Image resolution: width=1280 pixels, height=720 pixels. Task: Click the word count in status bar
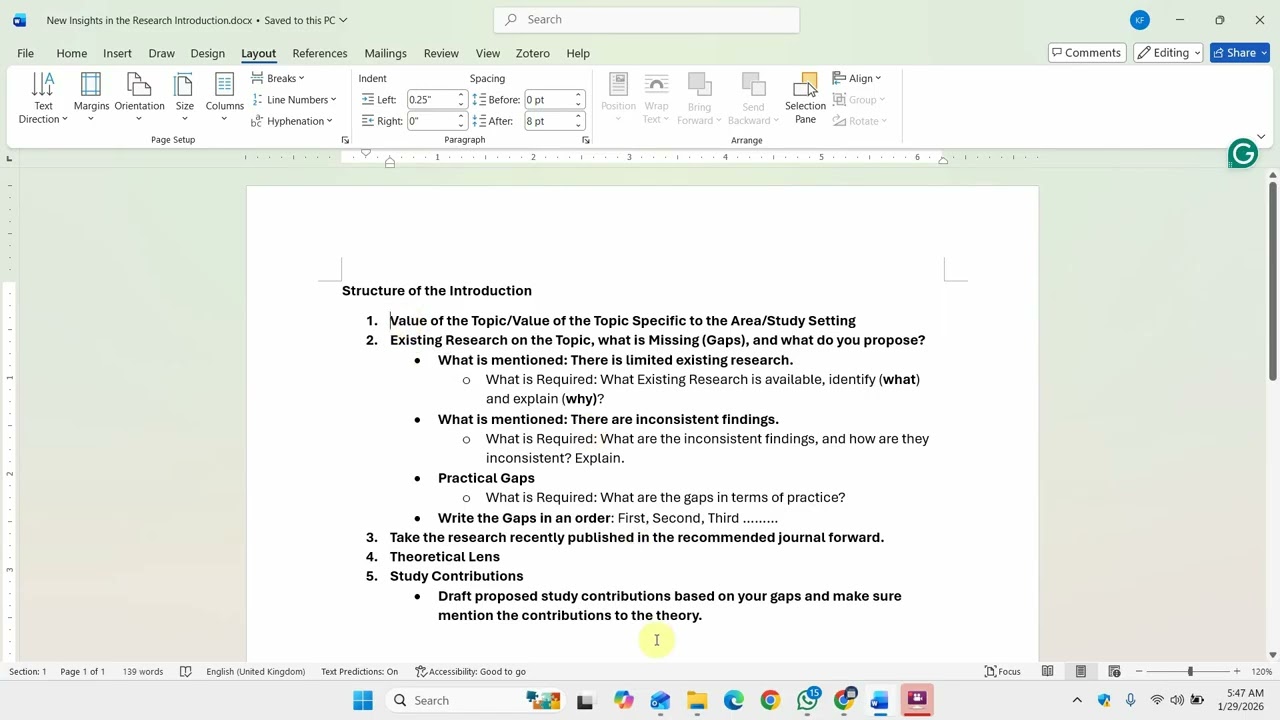pos(143,671)
